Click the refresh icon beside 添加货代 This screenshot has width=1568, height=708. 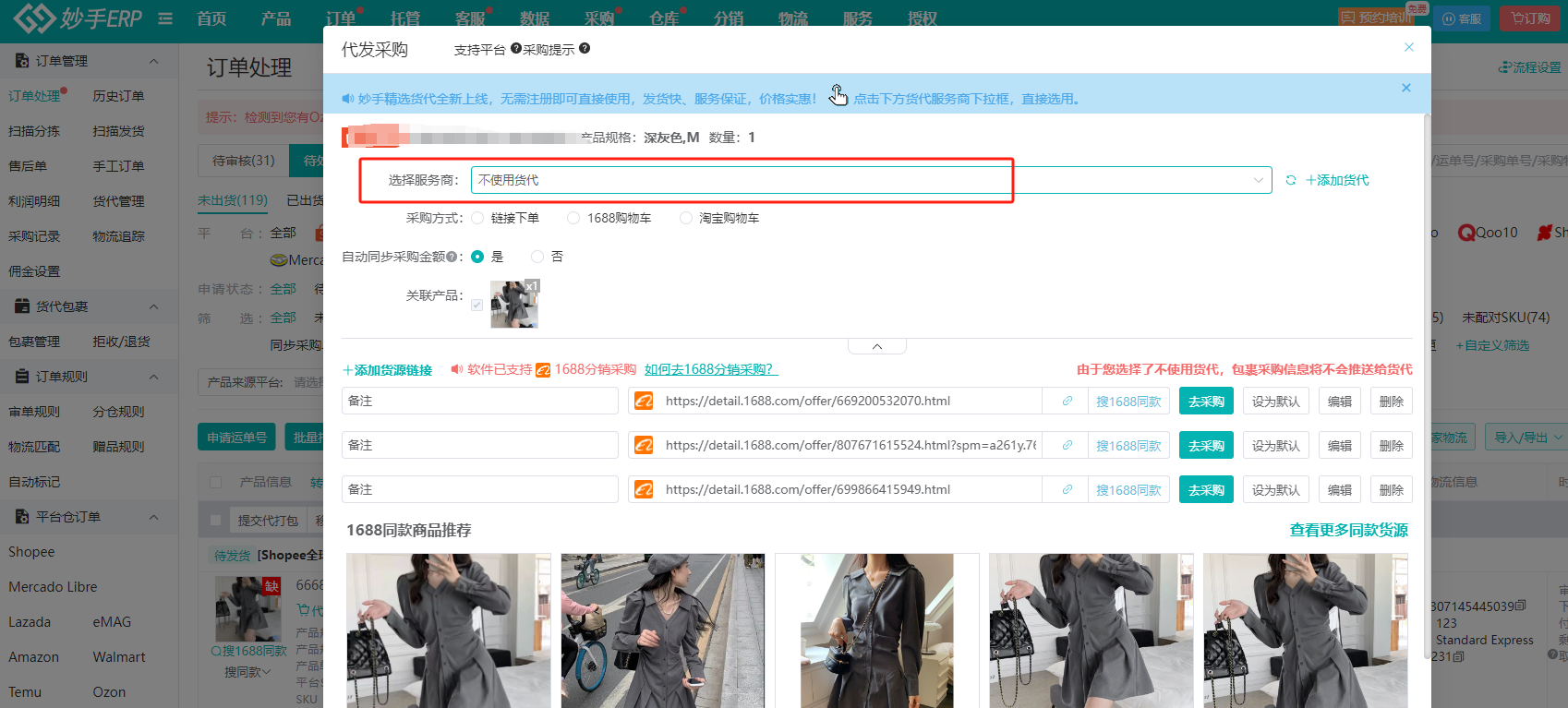(x=1291, y=180)
